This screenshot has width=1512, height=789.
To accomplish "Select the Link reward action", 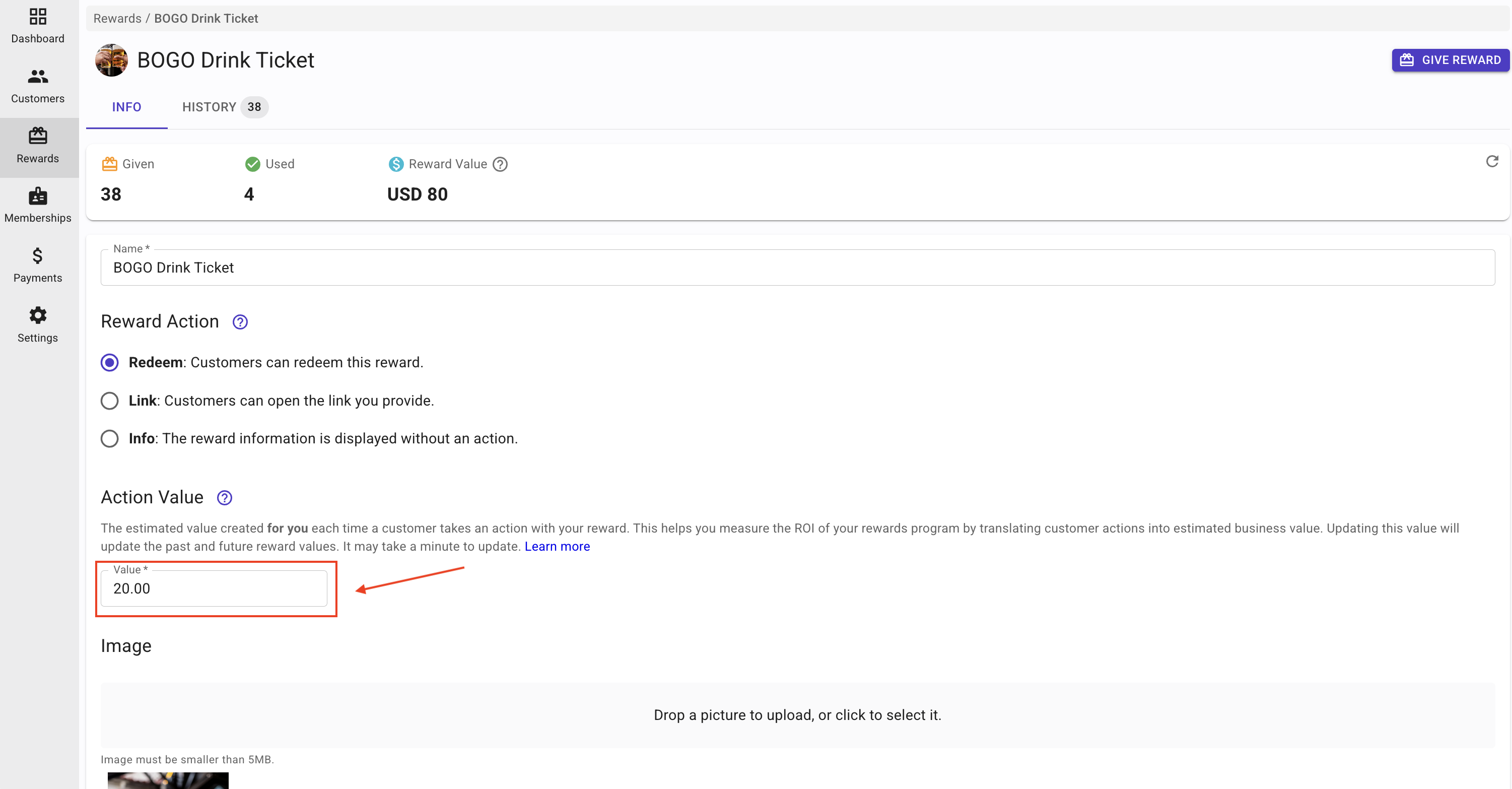I will pyautogui.click(x=110, y=401).
